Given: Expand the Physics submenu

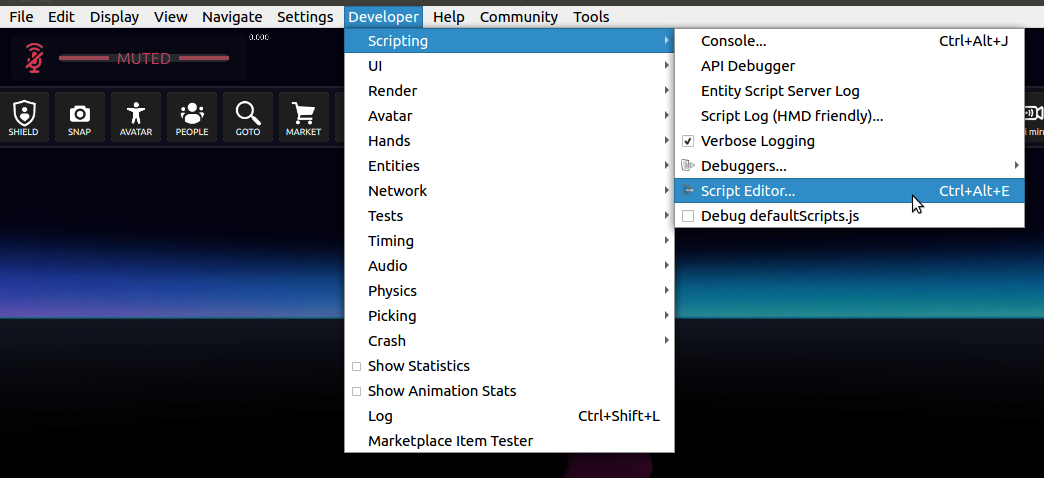Looking at the screenshot, I should (509, 291).
